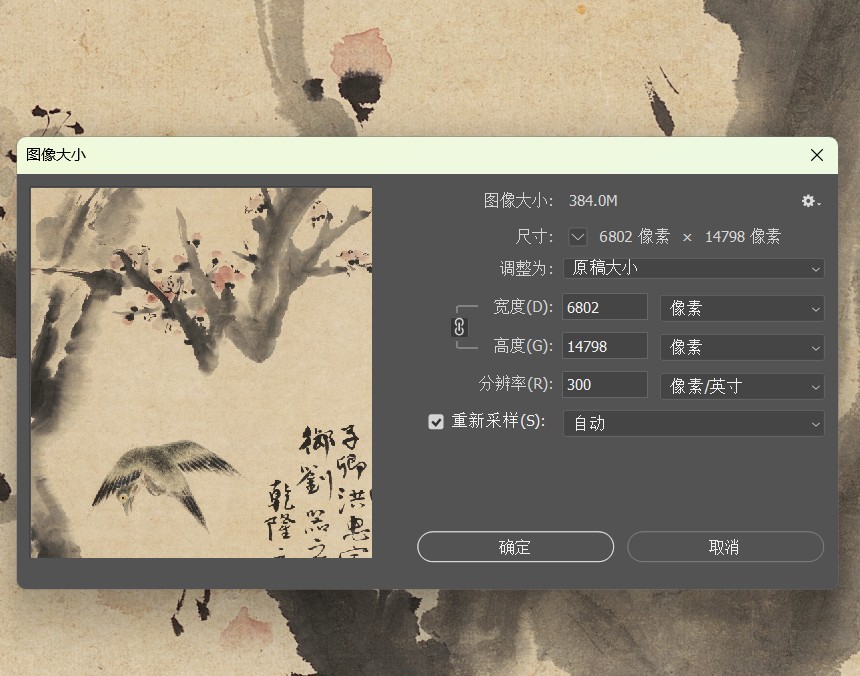Click the 14798 像素 dimension text
The height and width of the screenshot is (676, 860).
point(743,237)
